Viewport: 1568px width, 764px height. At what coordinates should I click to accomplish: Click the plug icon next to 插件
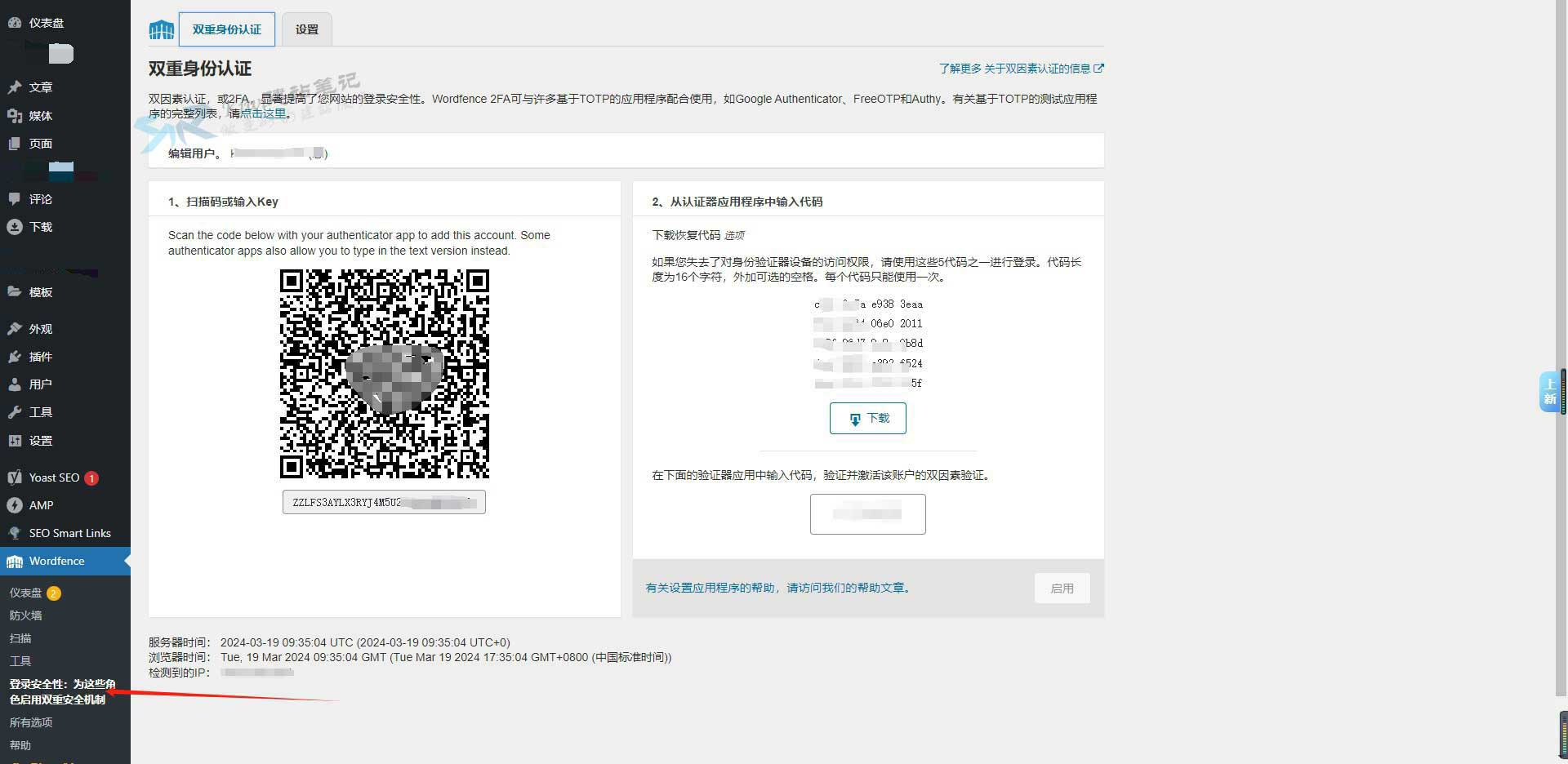15,357
